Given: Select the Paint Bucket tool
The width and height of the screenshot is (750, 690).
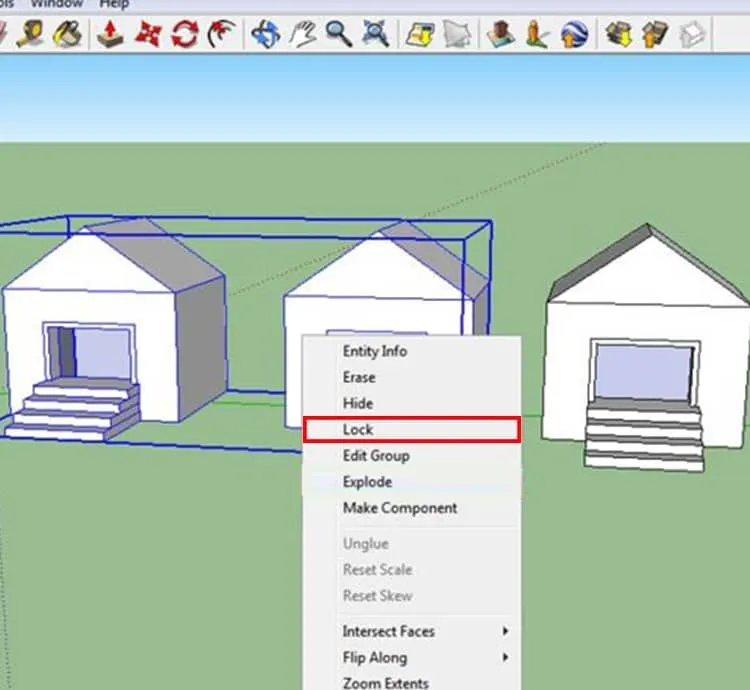Looking at the screenshot, I should point(68,34).
